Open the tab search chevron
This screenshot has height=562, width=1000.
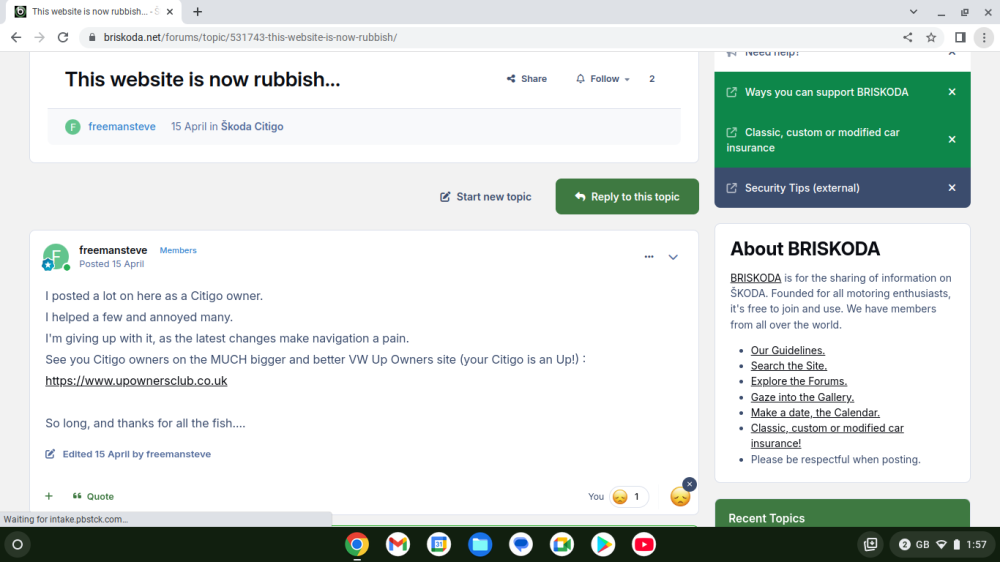[x=913, y=11]
